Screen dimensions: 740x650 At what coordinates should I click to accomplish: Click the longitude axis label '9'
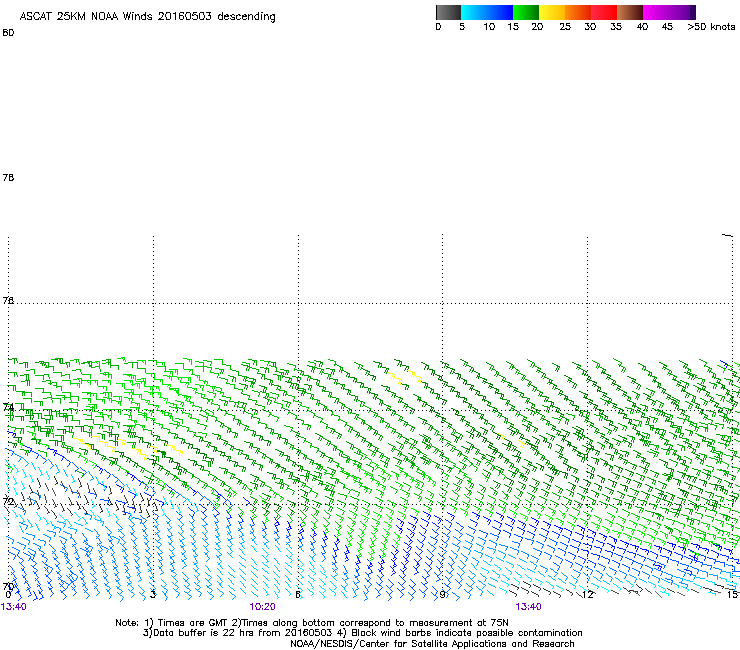(x=442, y=595)
